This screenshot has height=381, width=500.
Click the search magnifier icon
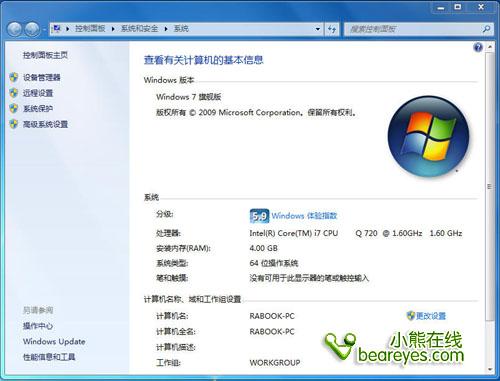click(486, 29)
